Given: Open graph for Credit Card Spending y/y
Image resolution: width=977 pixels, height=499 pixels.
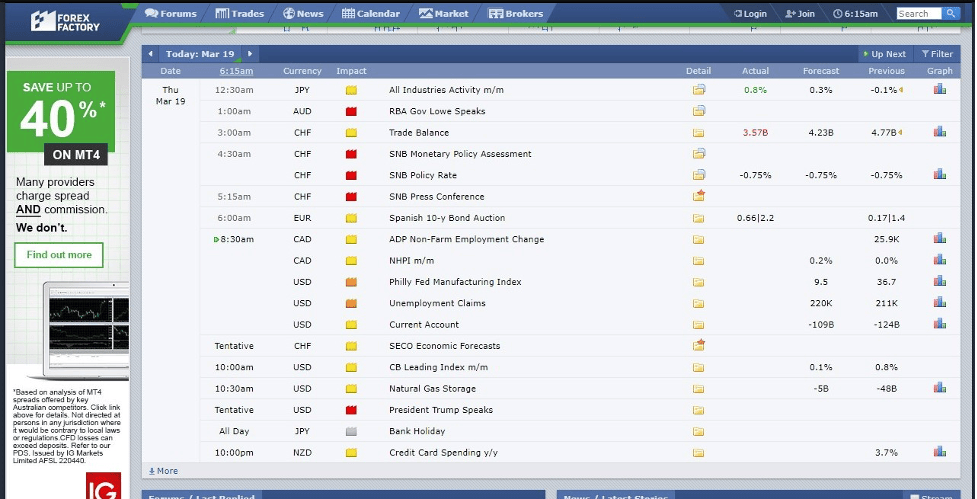Looking at the screenshot, I should click(x=939, y=453).
